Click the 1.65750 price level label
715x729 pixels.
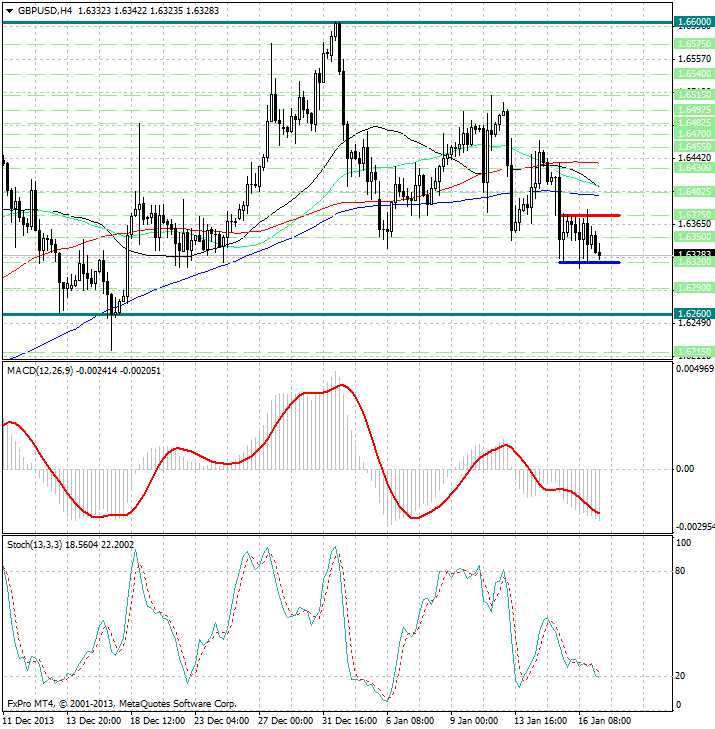694,44
